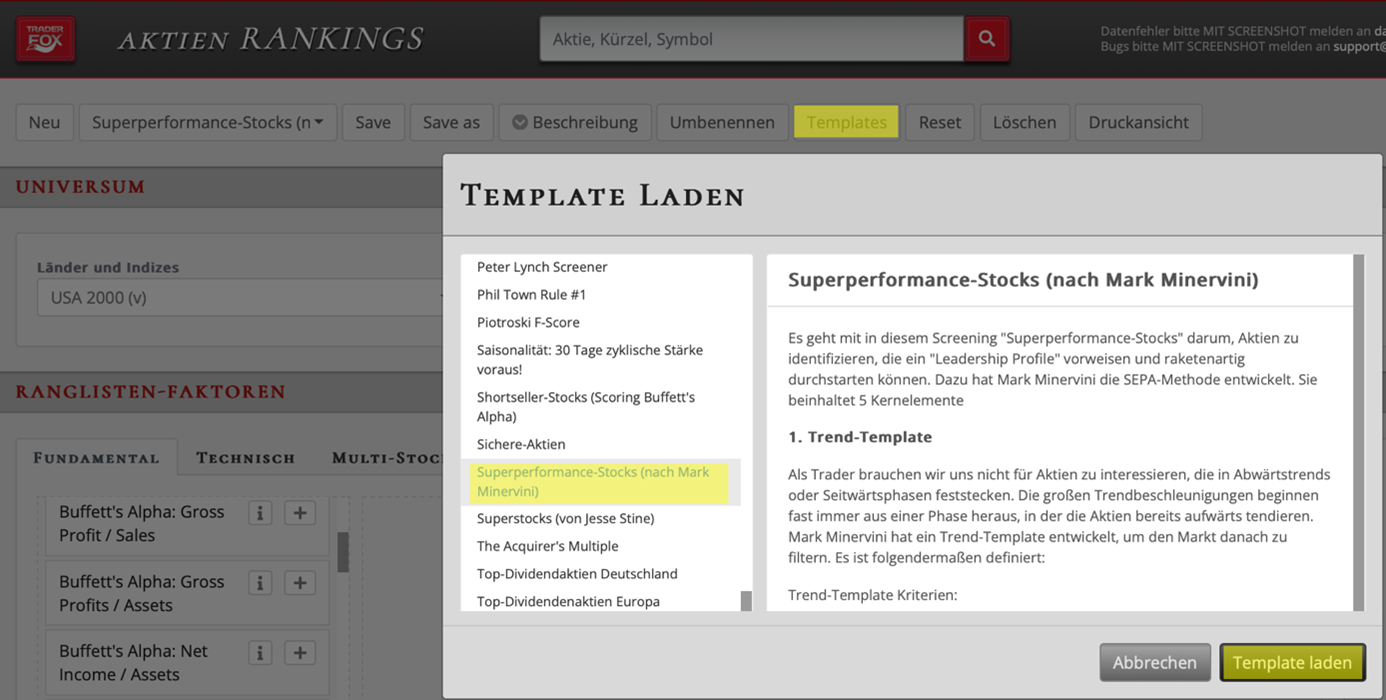The height and width of the screenshot is (700, 1386).
Task: Add Gross Profits / Assets factor
Action: coord(300,583)
